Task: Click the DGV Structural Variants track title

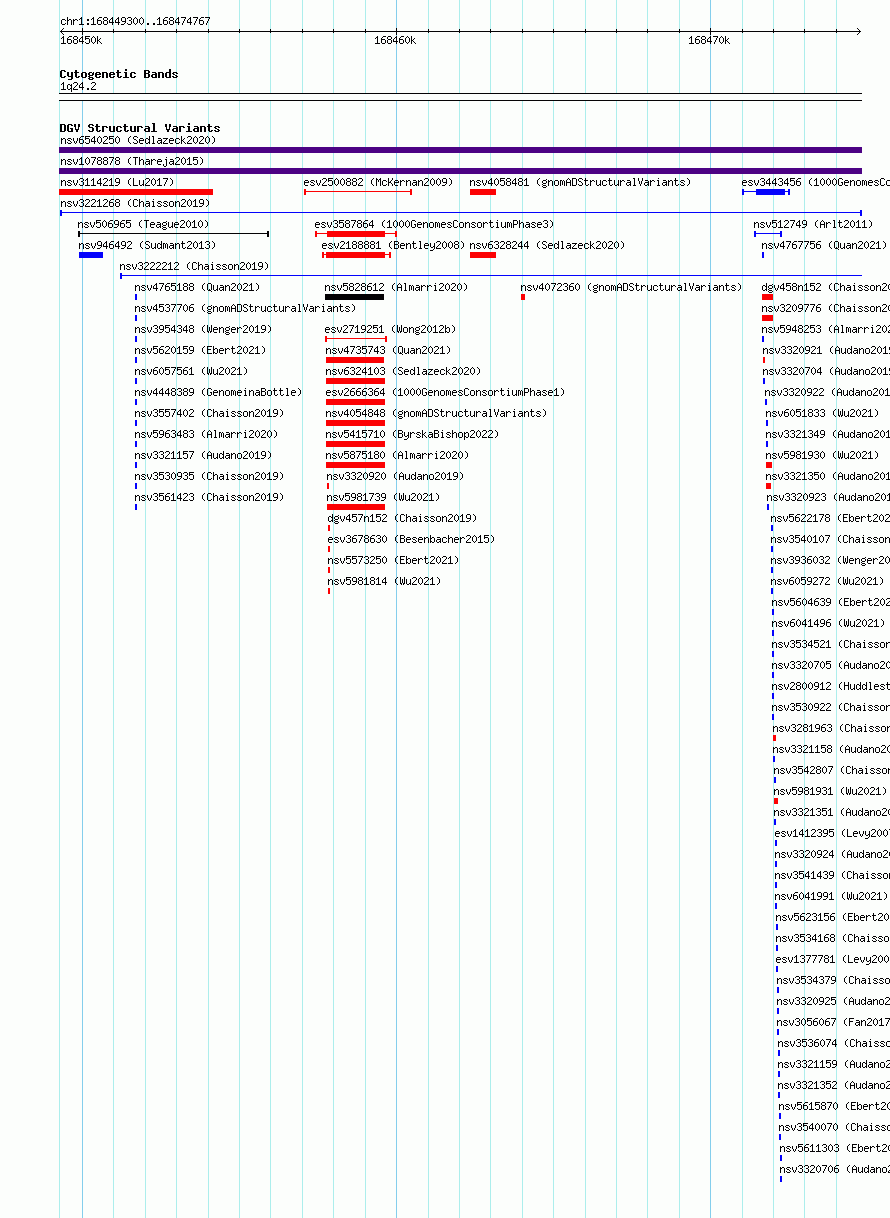Action: tap(140, 128)
